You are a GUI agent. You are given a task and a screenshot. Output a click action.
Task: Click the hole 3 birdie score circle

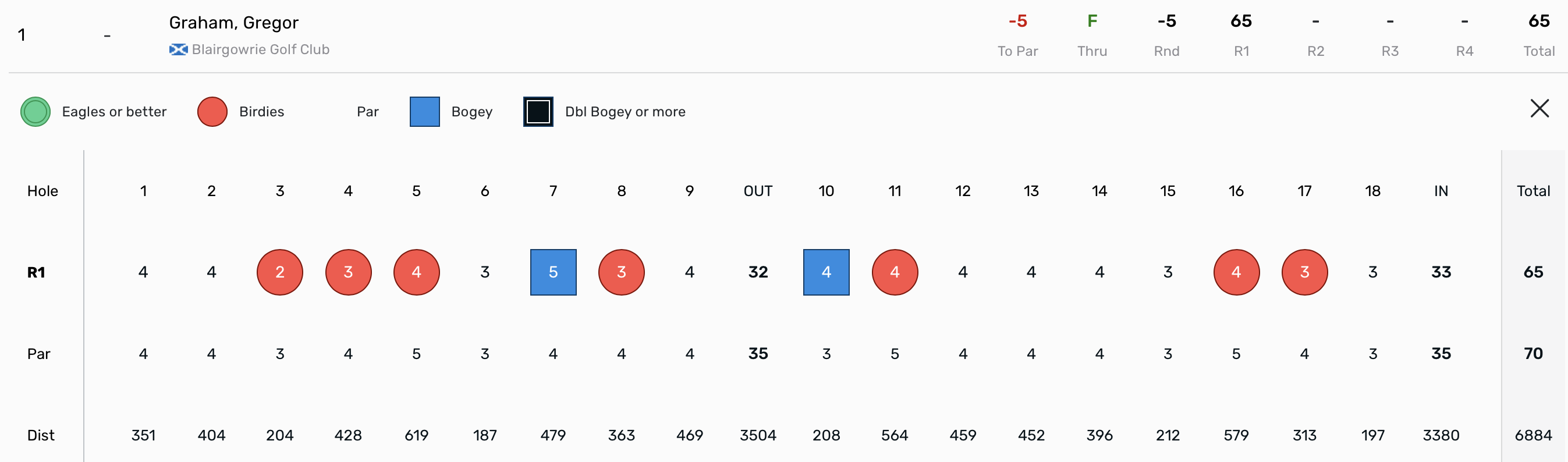[x=279, y=272]
